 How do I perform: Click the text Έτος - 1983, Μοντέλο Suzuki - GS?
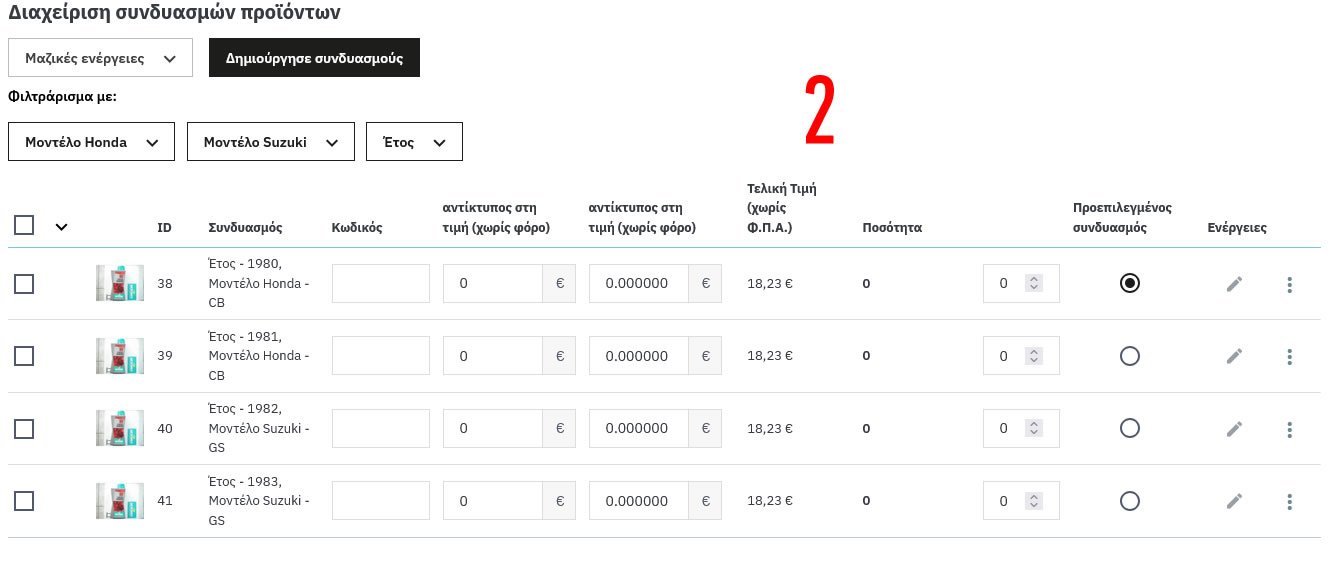click(x=258, y=501)
